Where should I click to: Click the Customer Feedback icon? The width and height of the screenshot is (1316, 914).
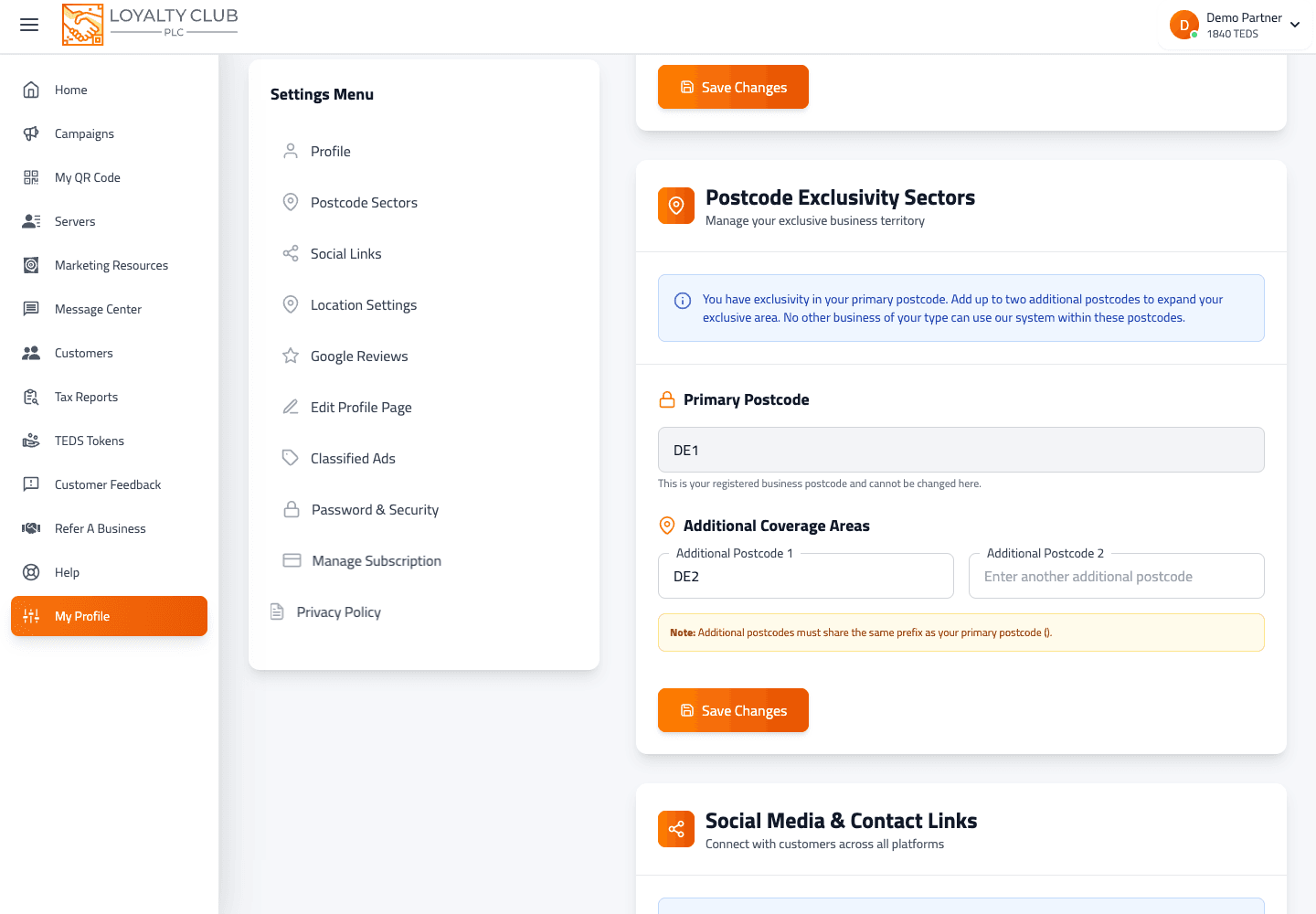31,484
